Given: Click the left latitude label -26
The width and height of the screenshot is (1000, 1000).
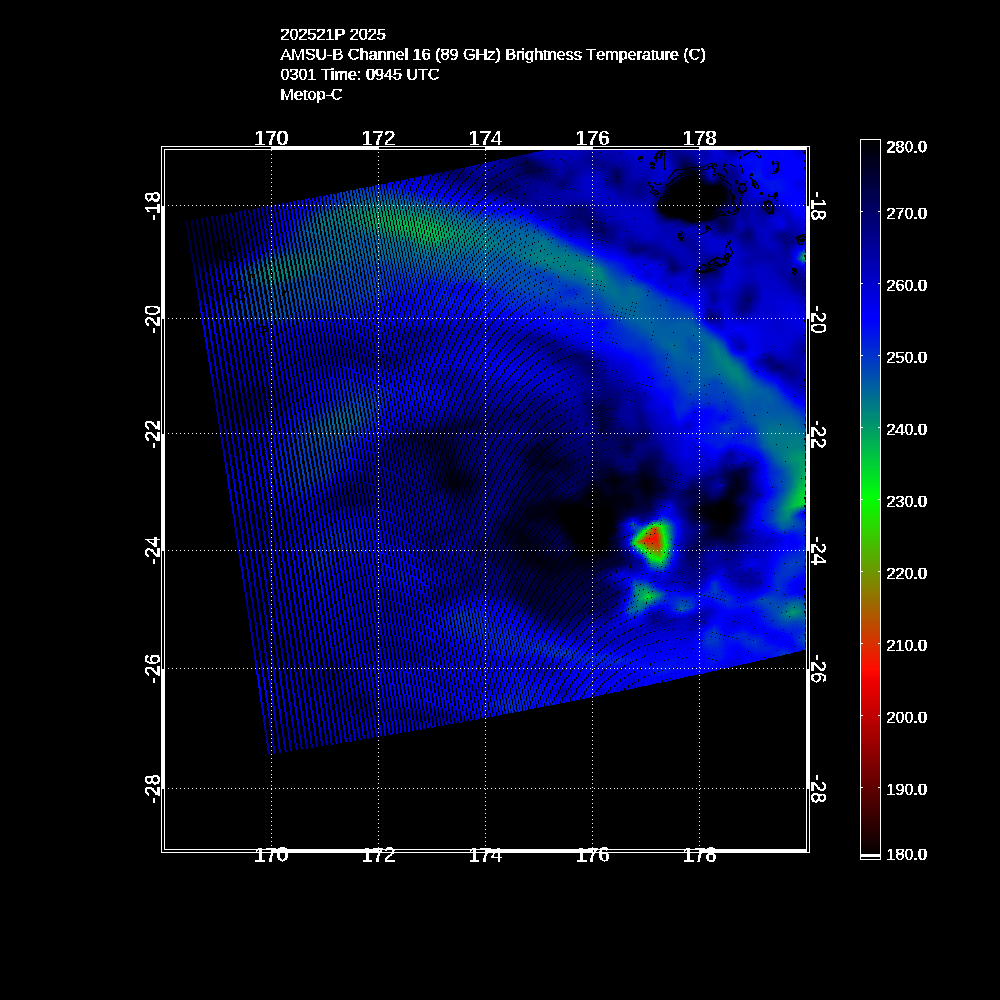Looking at the screenshot, I should 152,668.
